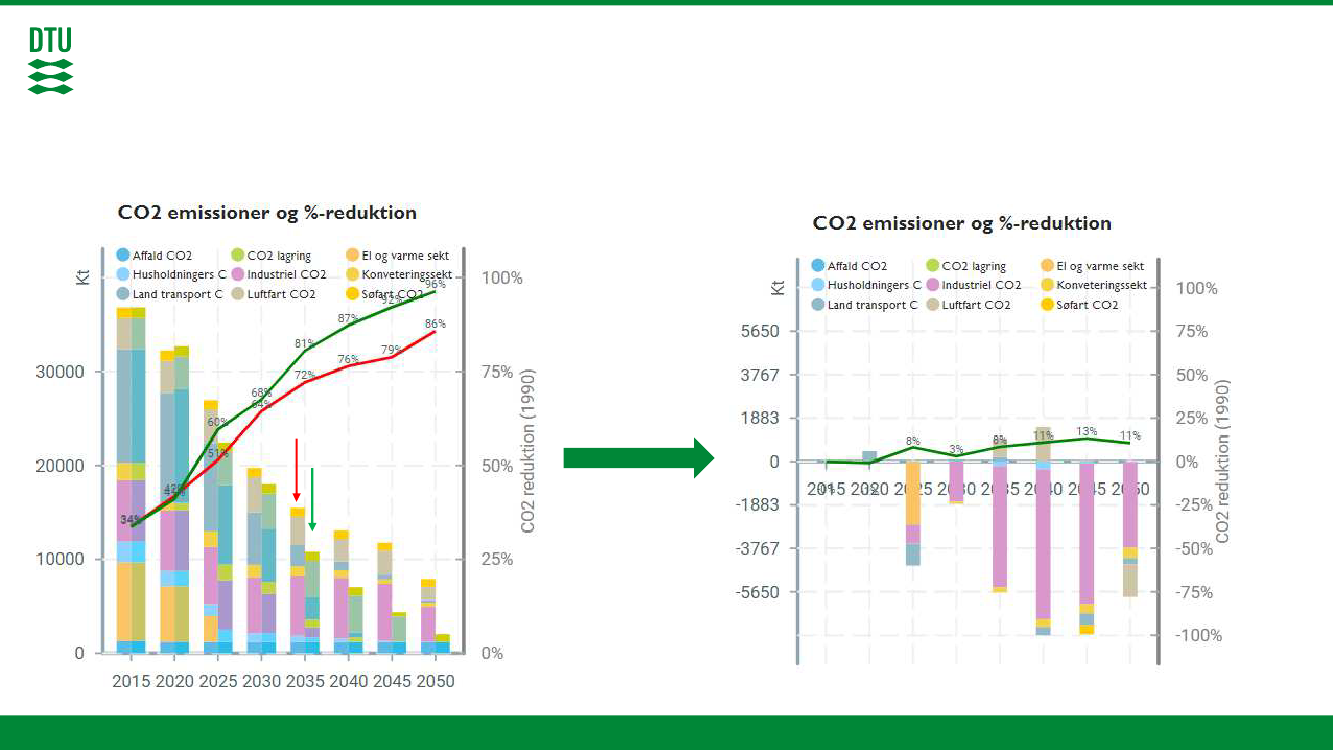Click the 2015 x-axis label in left chart
Image resolution: width=1333 pixels, height=750 pixels.
point(131,682)
